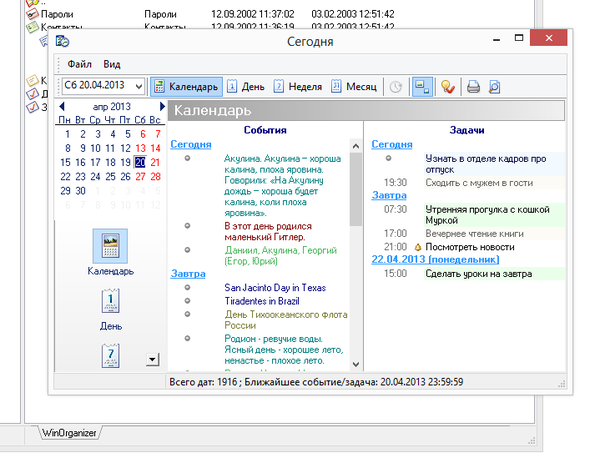Click the lightbulb checkmark icon

[447, 87]
